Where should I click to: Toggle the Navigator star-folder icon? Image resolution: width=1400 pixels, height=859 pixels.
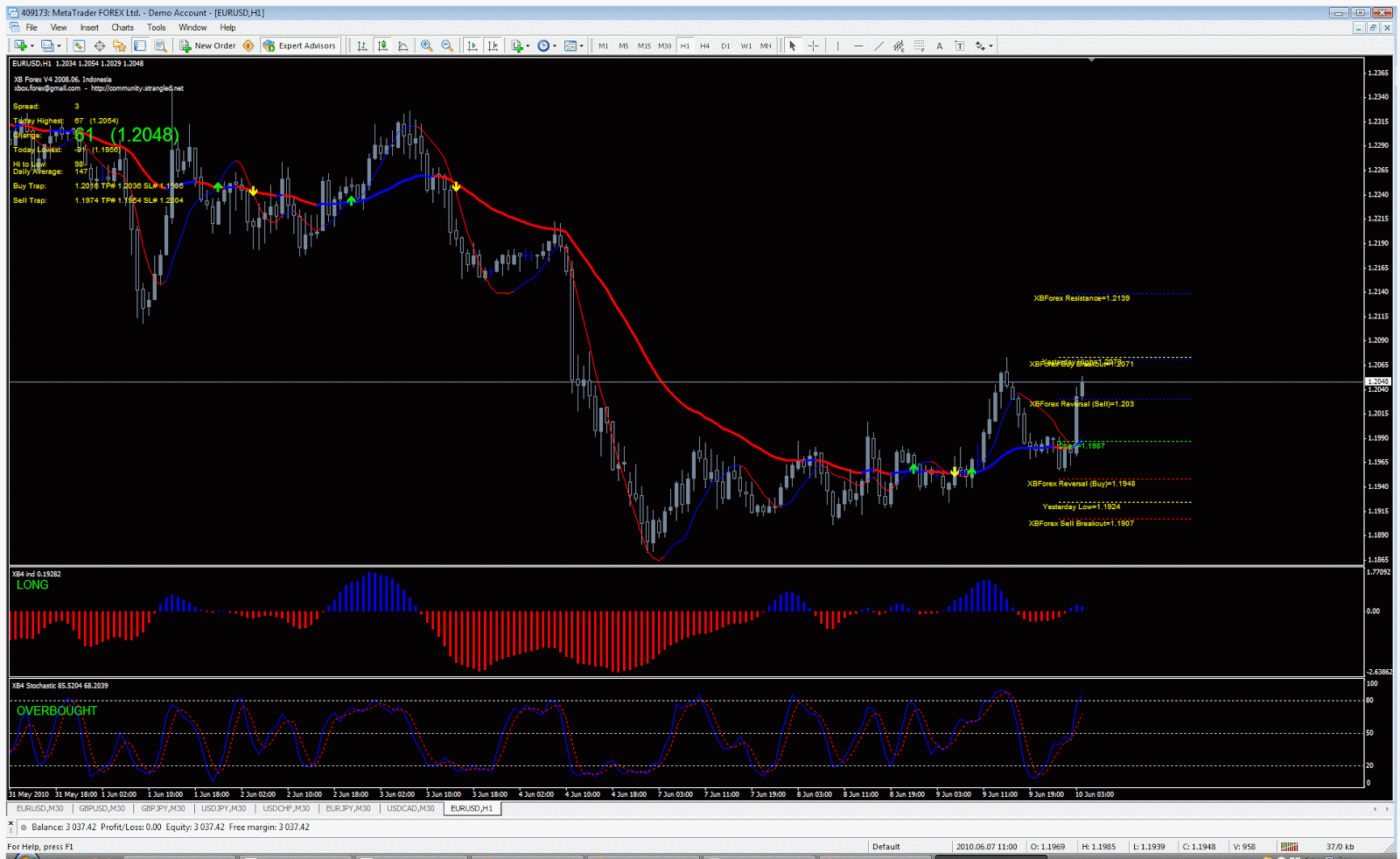[119, 45]
